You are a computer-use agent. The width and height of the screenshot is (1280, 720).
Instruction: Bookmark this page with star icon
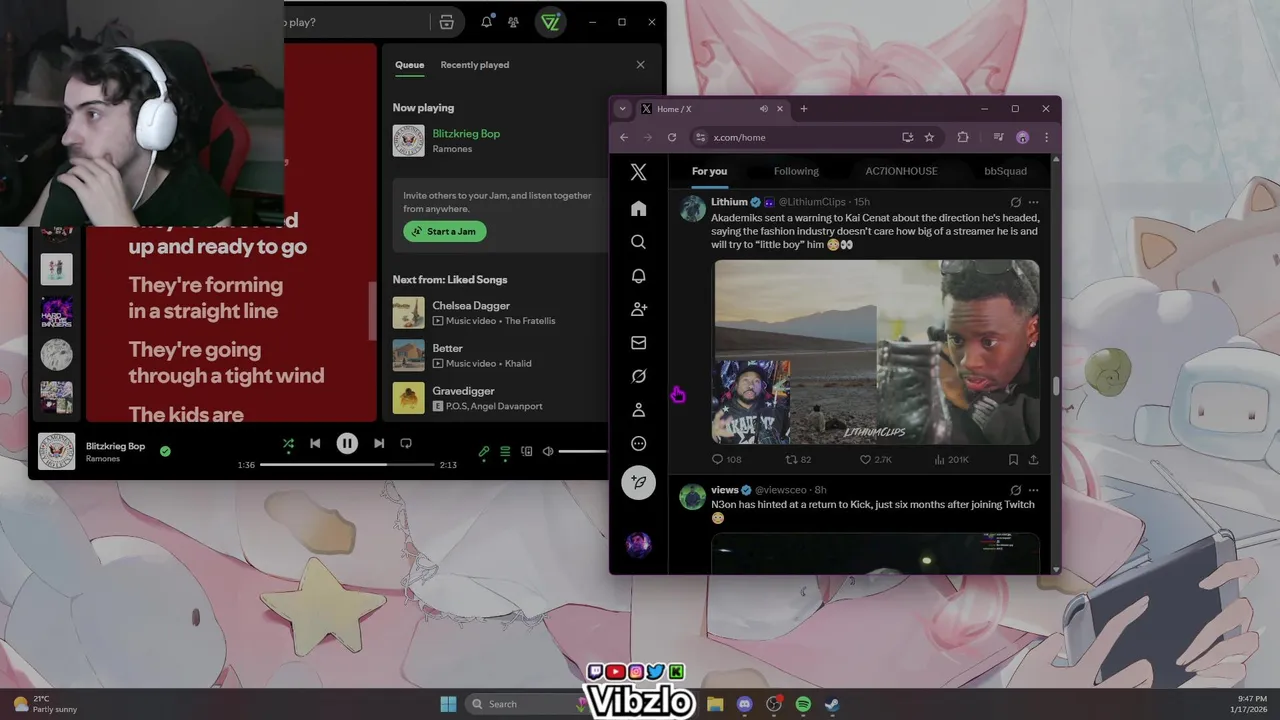click(x=929, y=137)
